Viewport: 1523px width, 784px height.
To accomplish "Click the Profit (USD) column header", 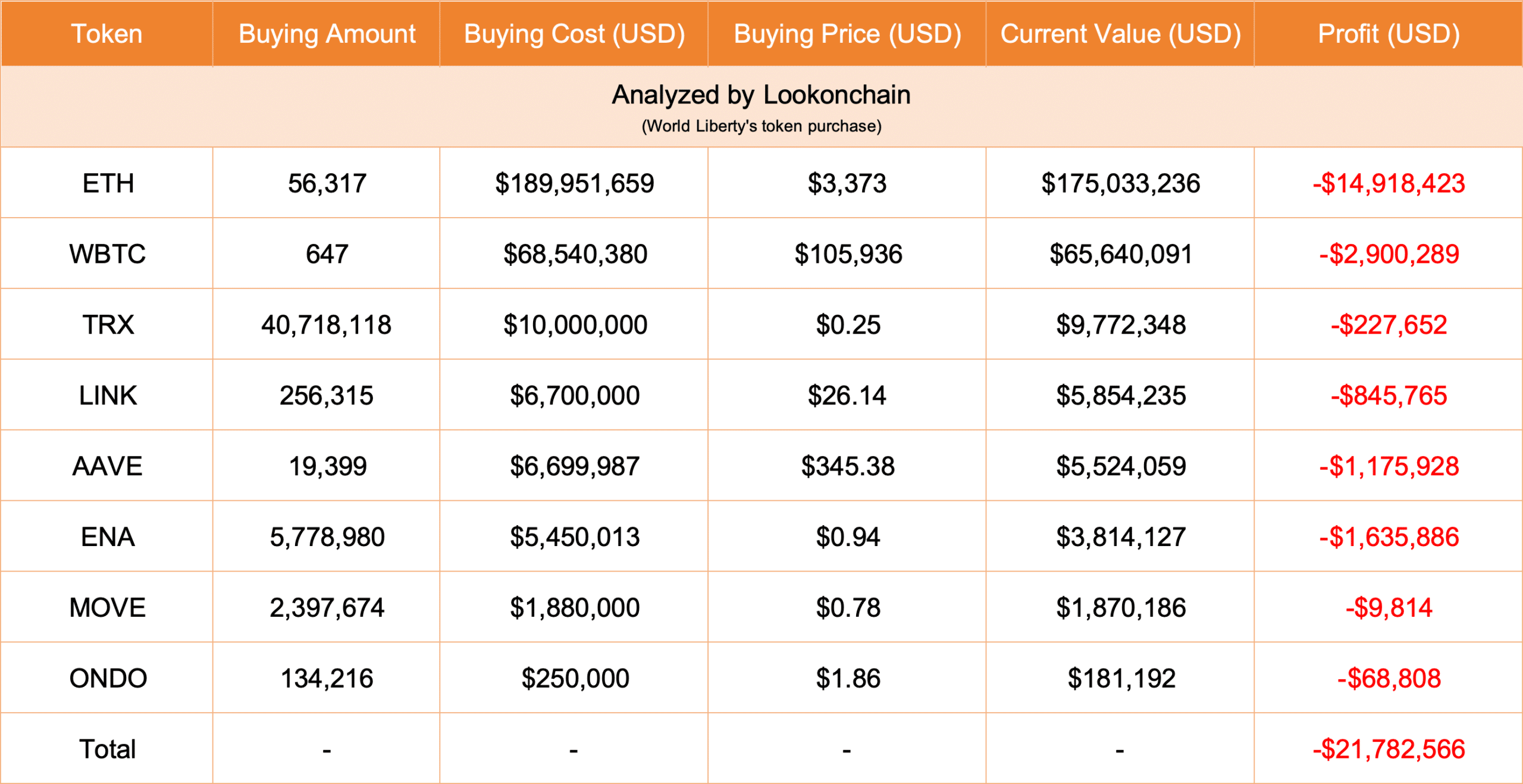I will [x=1389, y=34].
